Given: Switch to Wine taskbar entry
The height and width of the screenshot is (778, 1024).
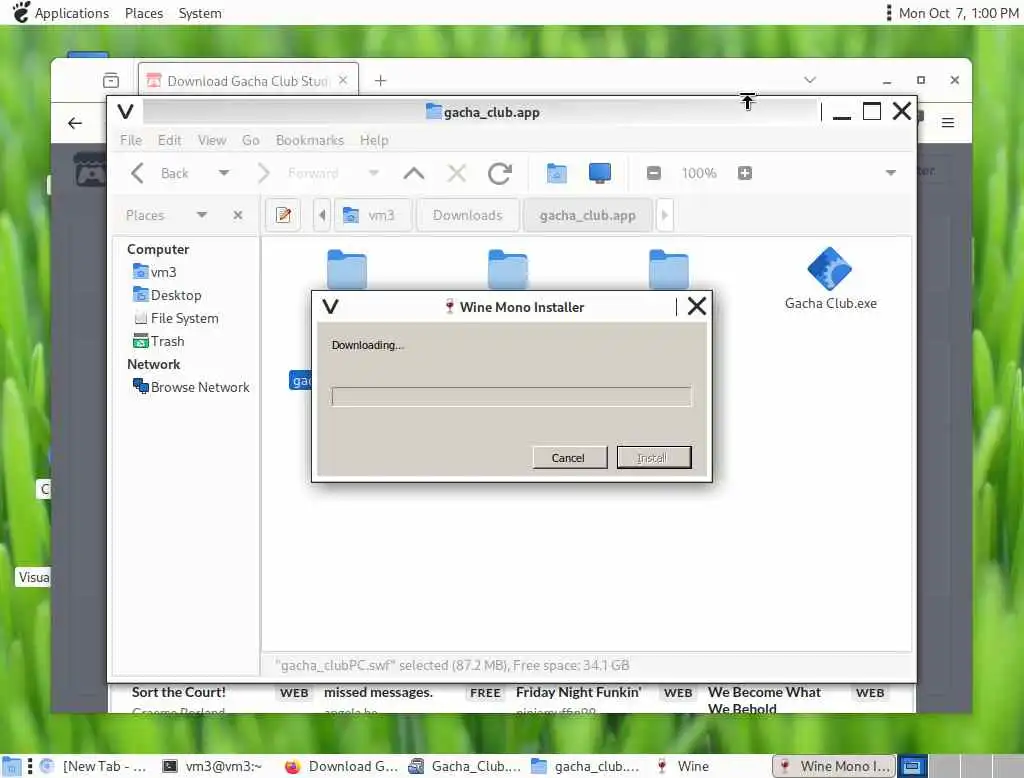Looking at the screenshot, I should [683, 766].
